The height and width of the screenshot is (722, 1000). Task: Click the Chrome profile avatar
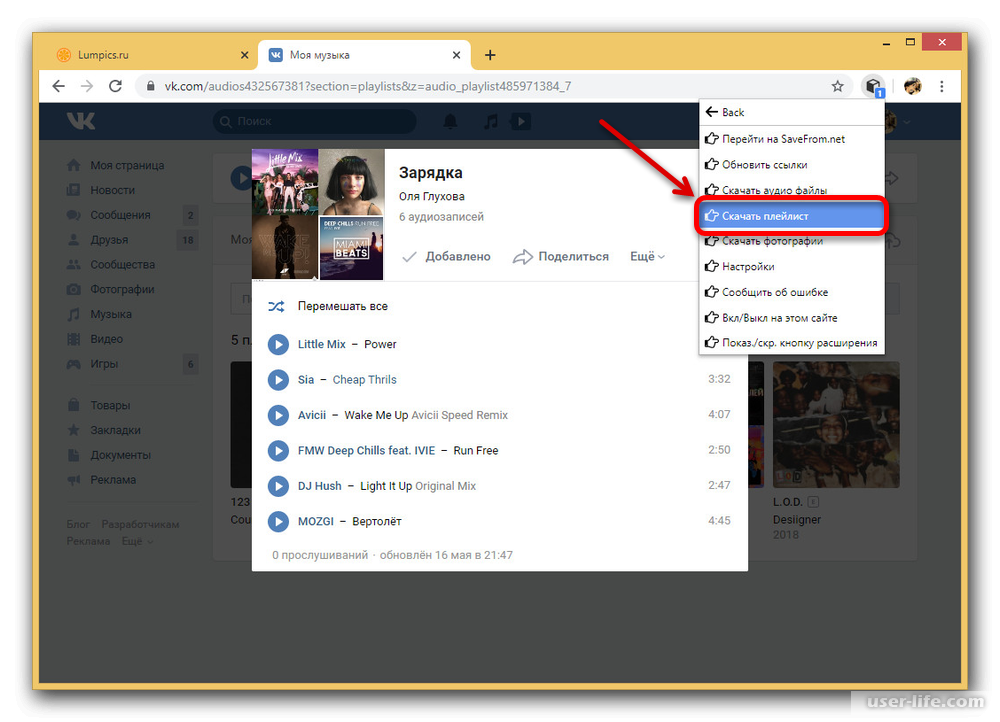[x=913, y=86]
